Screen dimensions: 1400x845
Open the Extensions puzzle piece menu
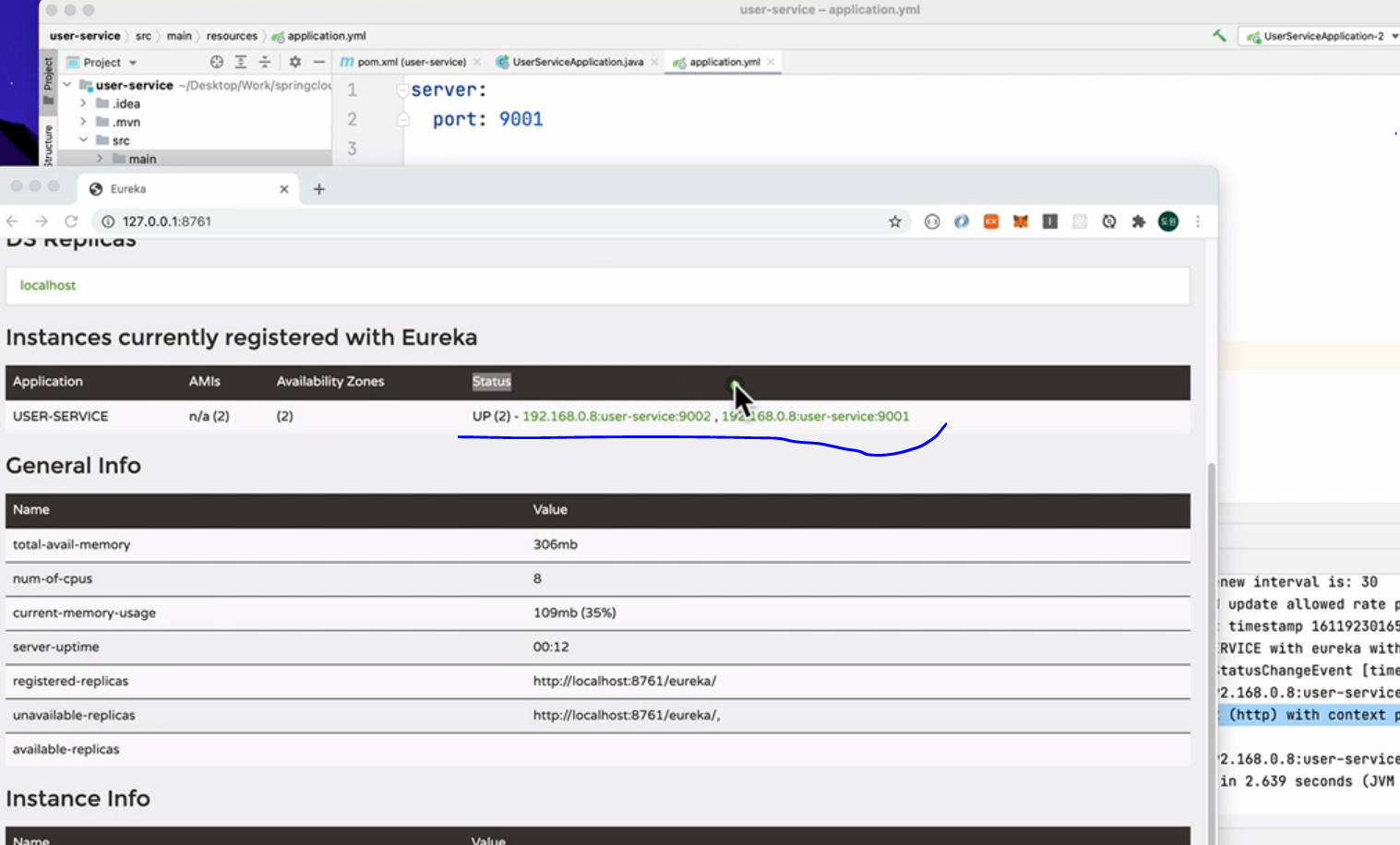(x=1139, y=221)
